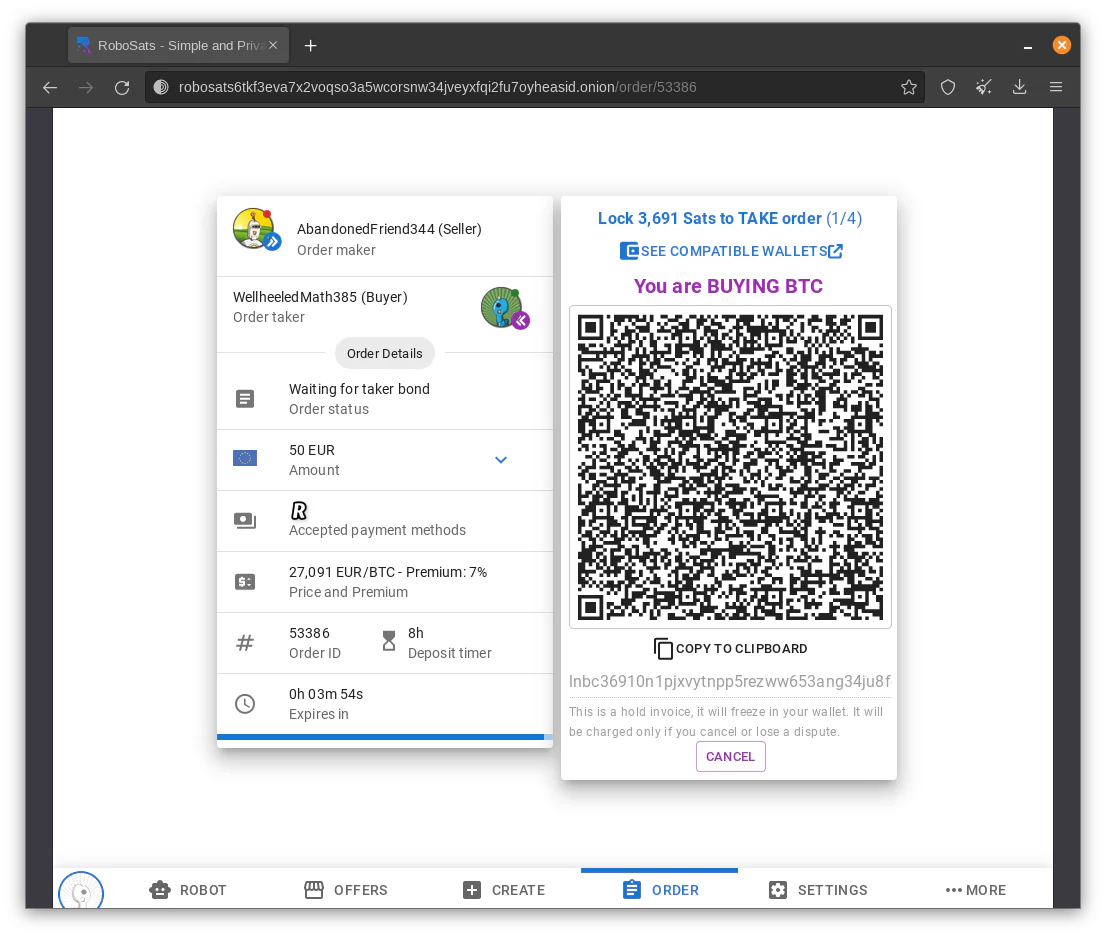Click the copy to clipboard icon
The height and width of the screenshot is (937, 1106).
pyautogui.click(x=663, y=648)
